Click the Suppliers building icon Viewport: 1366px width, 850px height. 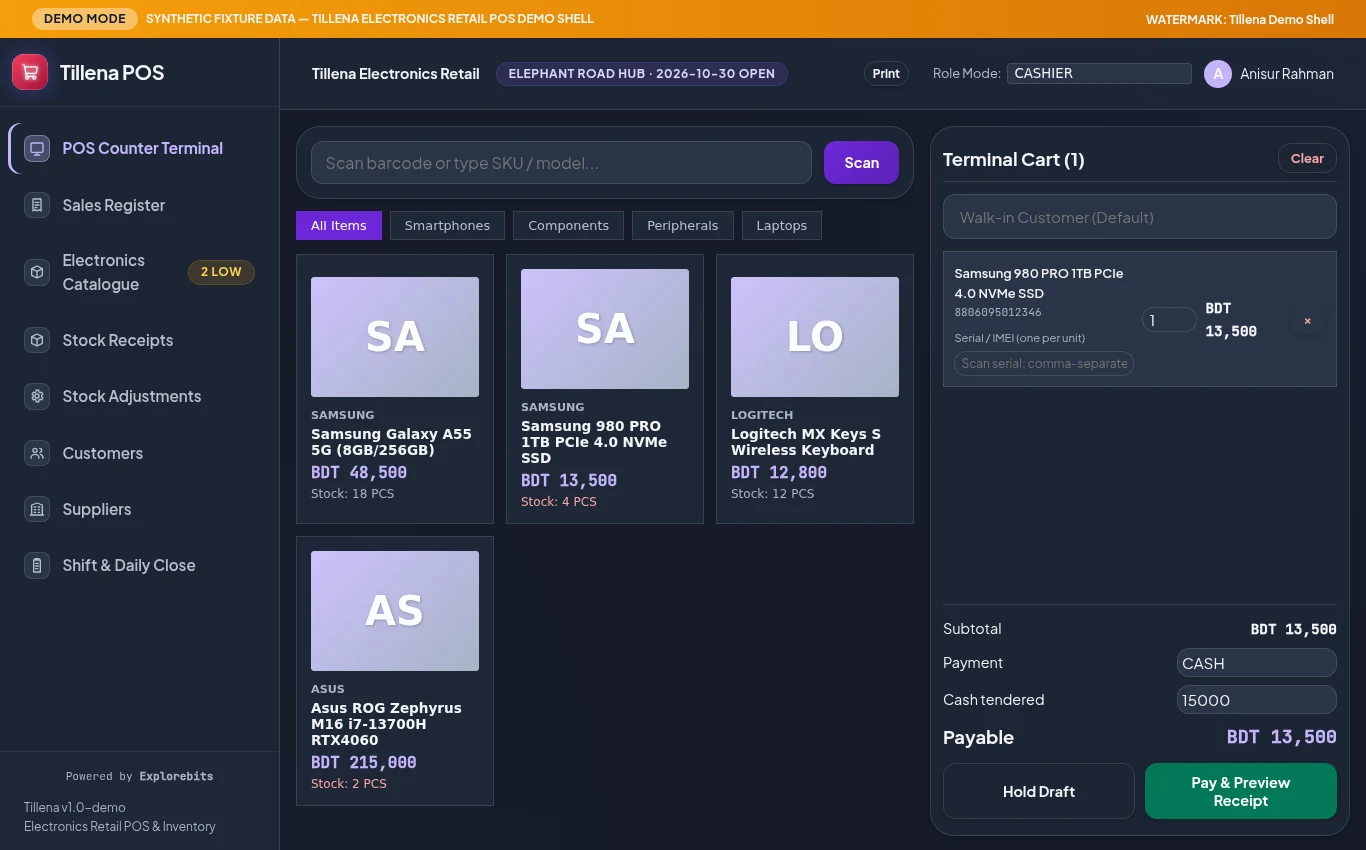37,509
